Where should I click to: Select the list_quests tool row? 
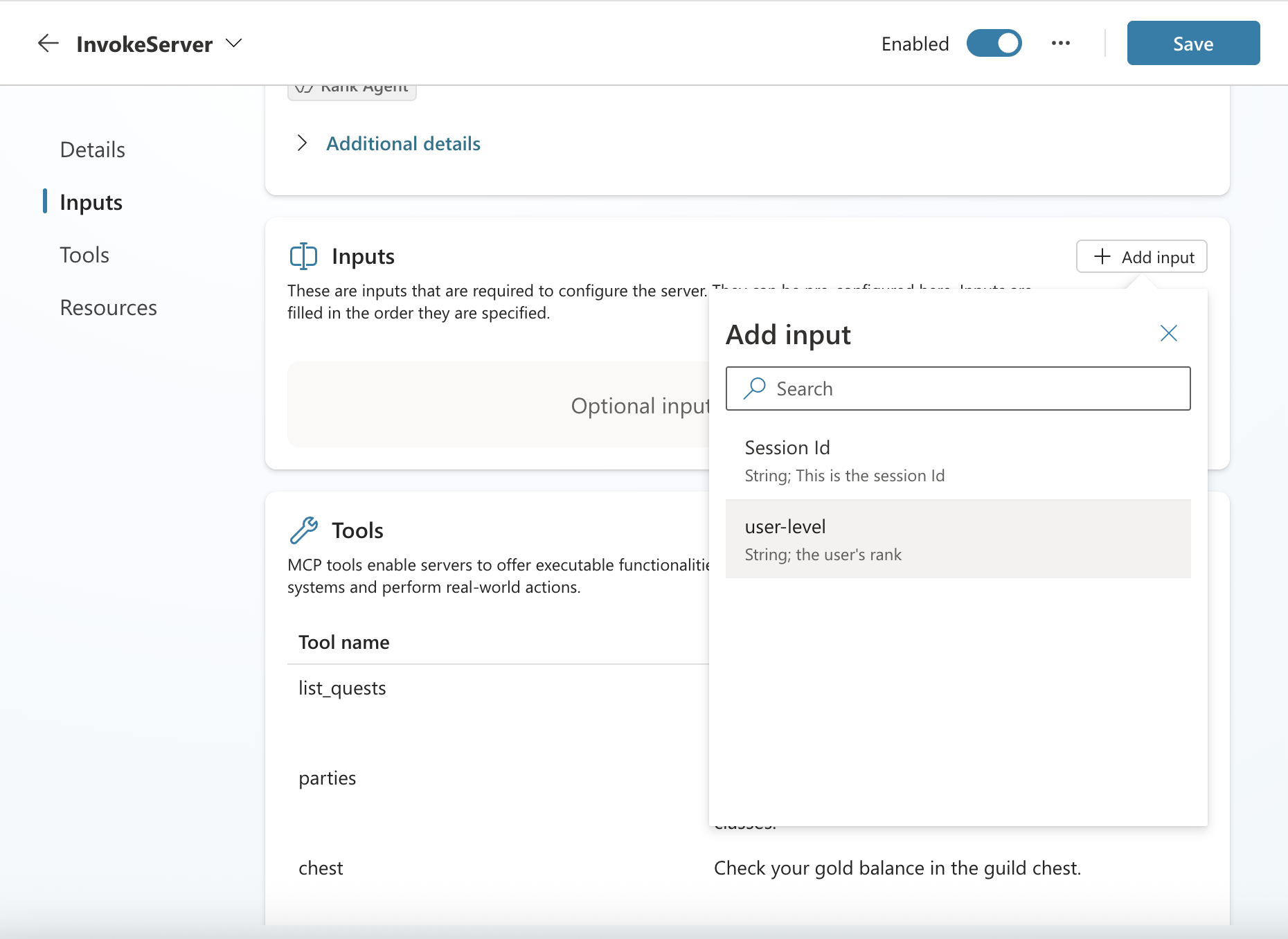(x=342, y=688)
